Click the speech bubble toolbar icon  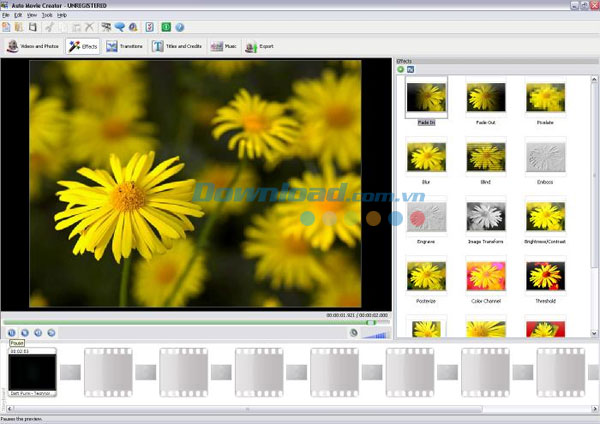(120, 27)
